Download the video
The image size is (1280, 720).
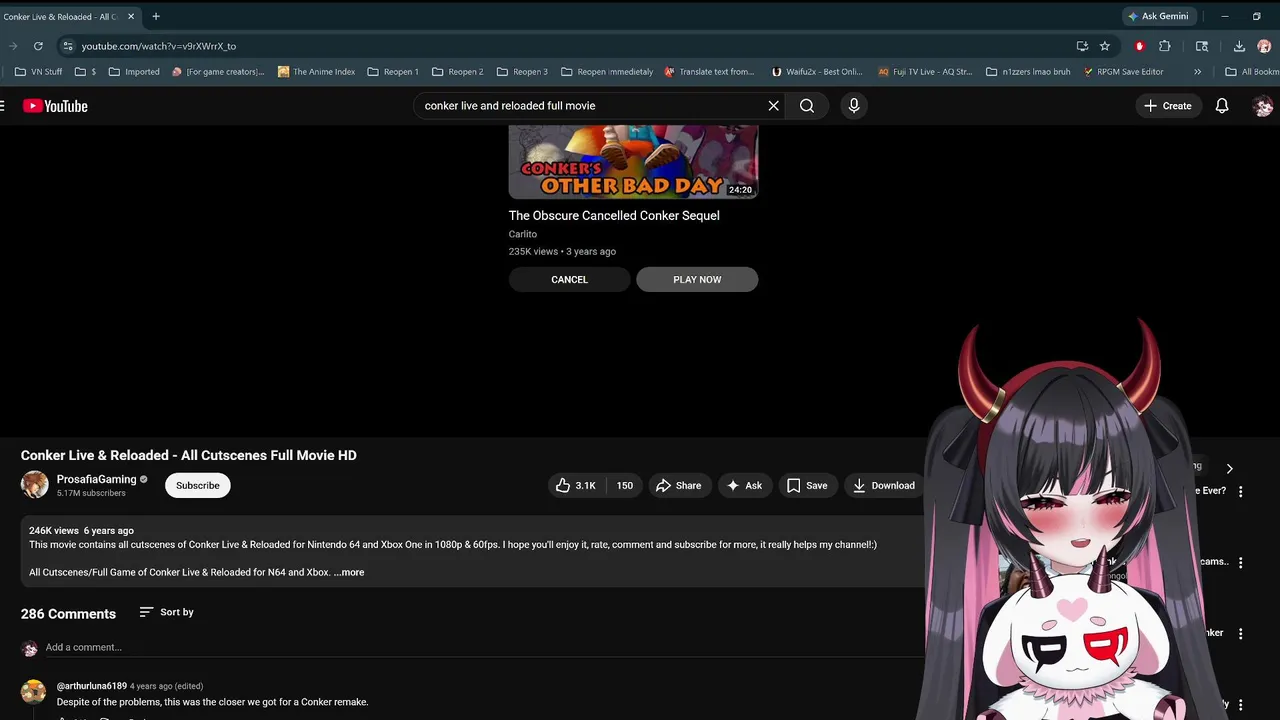click(x=884, y=485)
